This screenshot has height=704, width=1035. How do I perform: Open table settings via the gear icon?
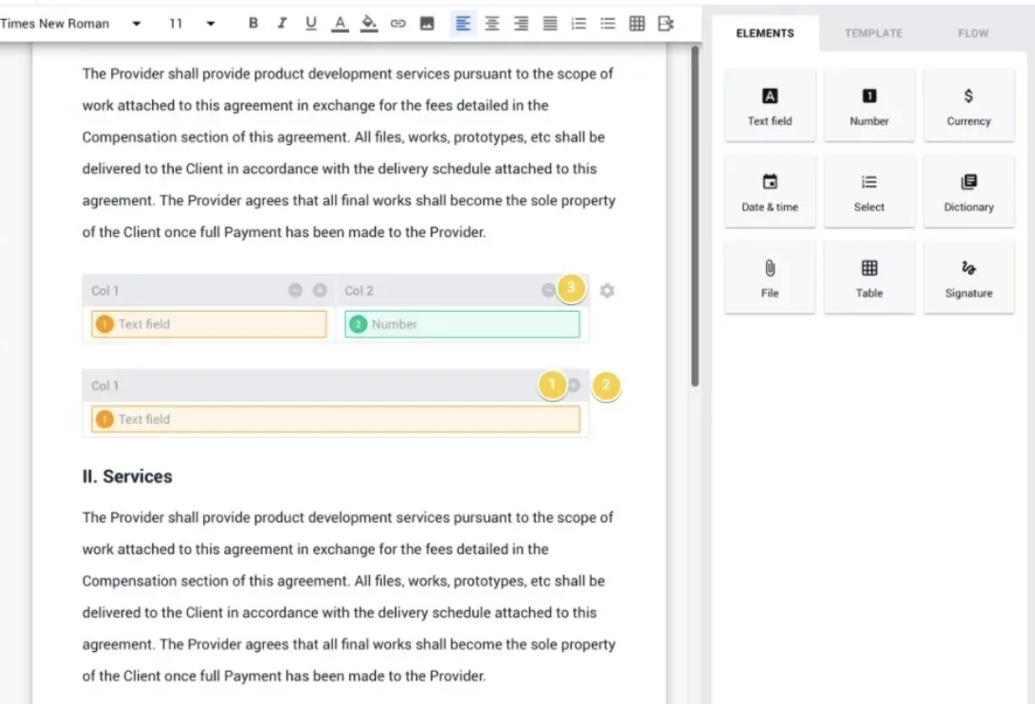pyautogui.click(x=607, y=291)
